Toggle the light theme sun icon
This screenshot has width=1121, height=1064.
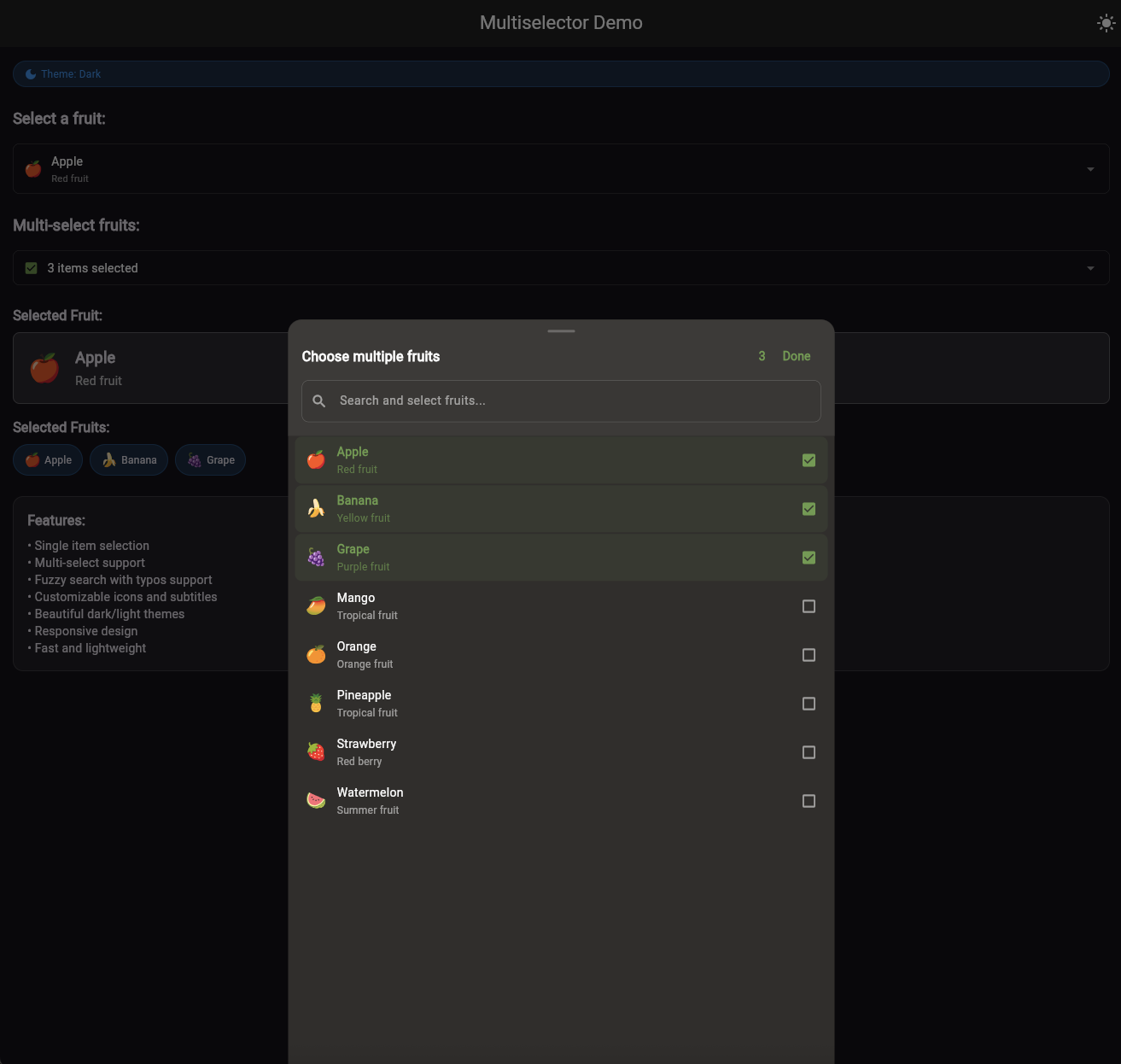(1106, 23)
